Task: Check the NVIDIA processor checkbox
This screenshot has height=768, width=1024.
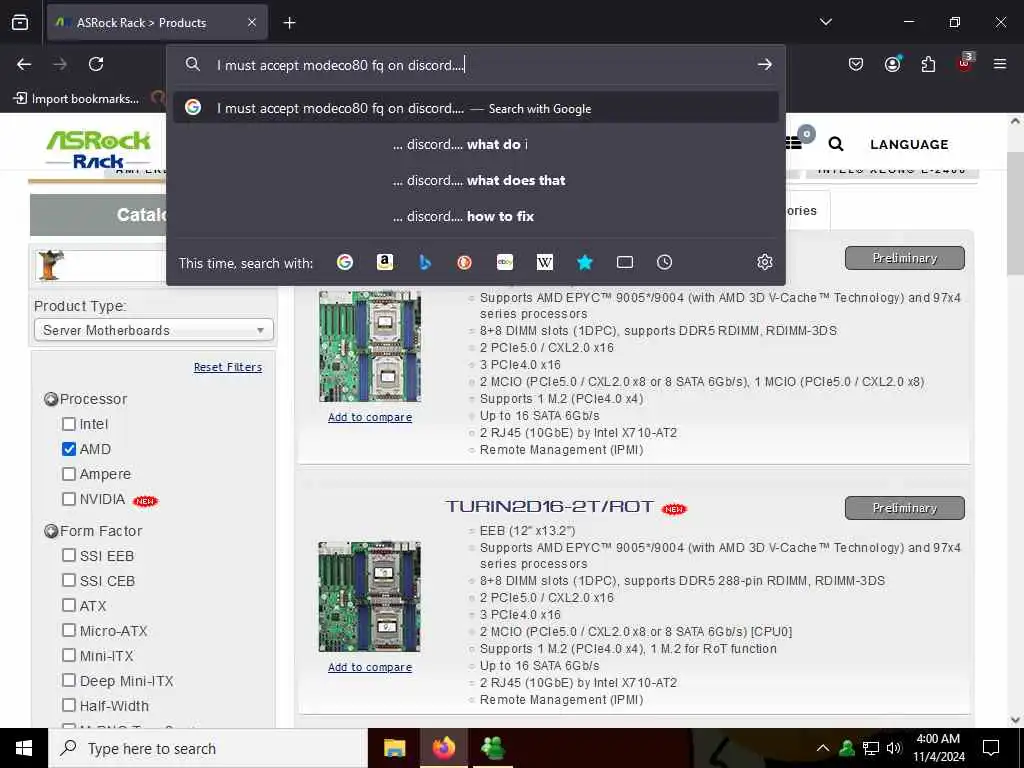Action: click(69, 499)
